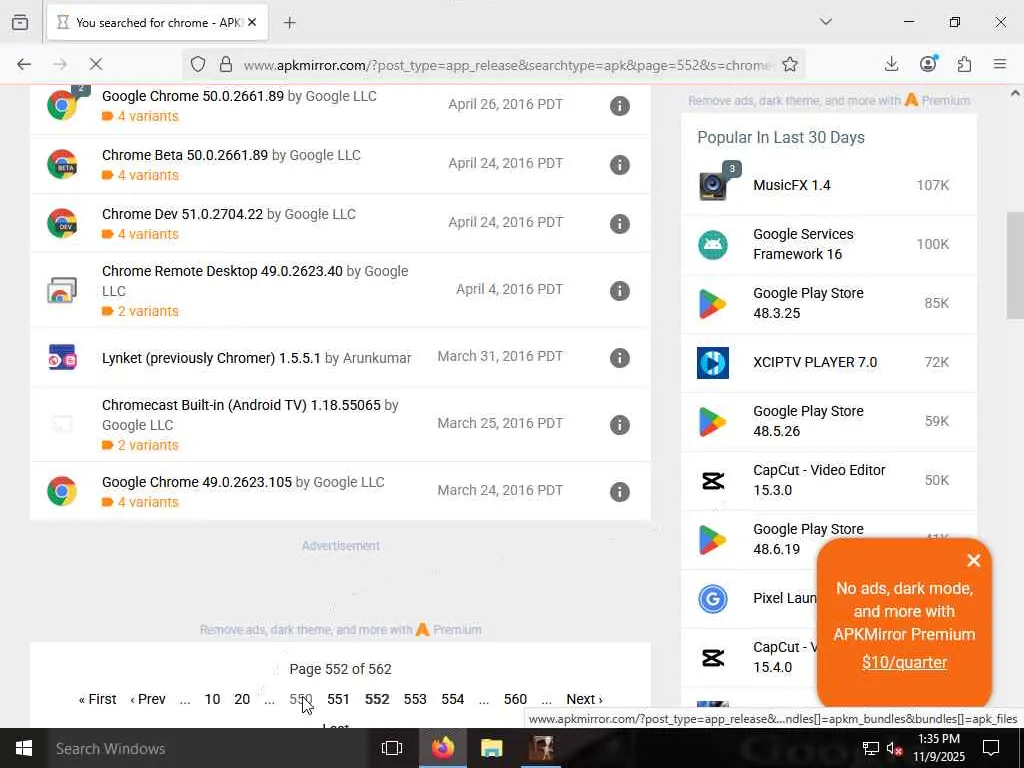
Task: Open info for Google Chrome 49.0.2623.105
Action: coord(619,492)
